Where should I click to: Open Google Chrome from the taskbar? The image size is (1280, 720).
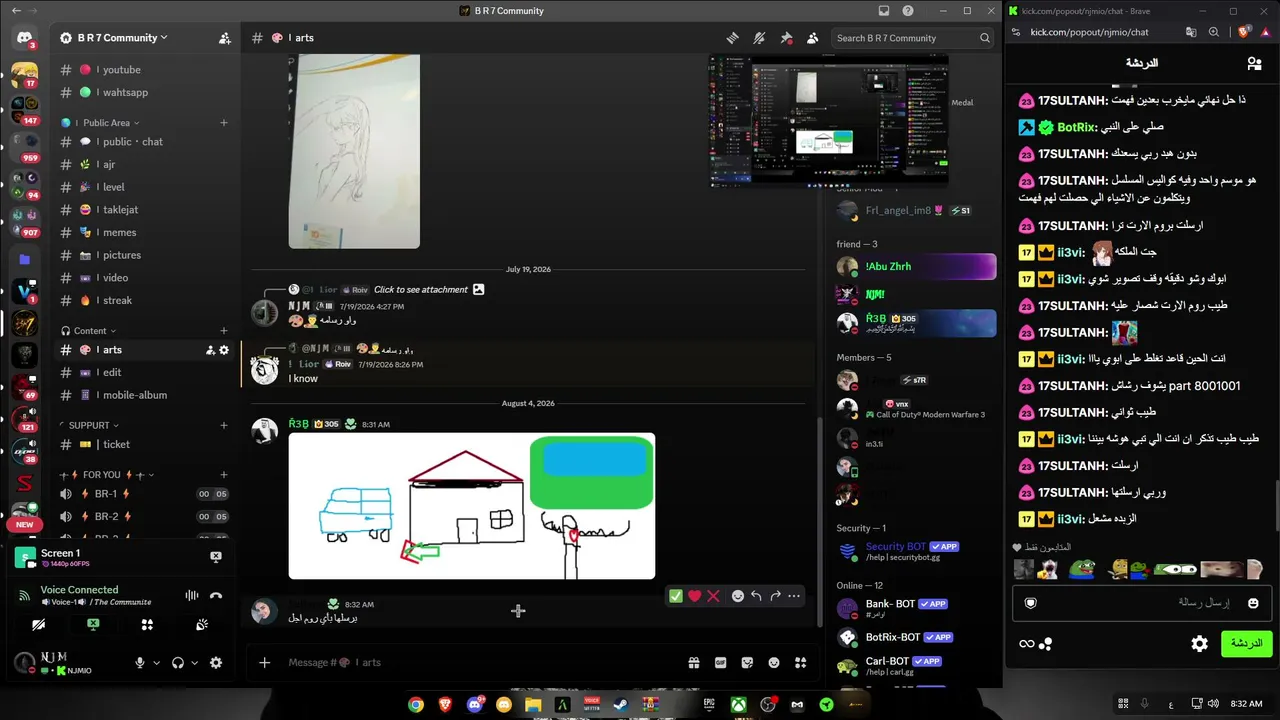point(416,705)
